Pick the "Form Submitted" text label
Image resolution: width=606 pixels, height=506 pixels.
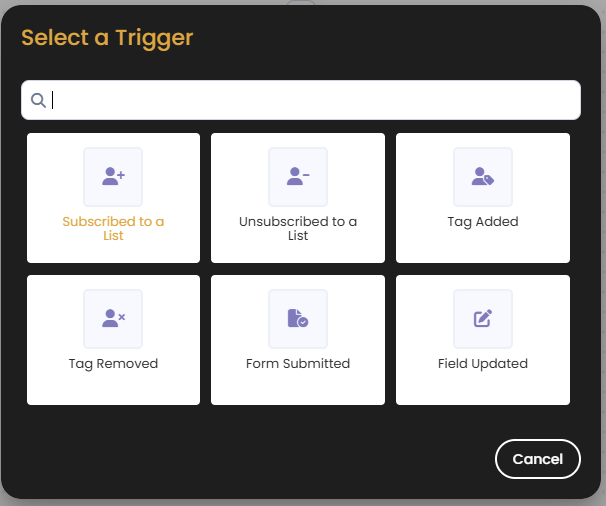point(298,364)
